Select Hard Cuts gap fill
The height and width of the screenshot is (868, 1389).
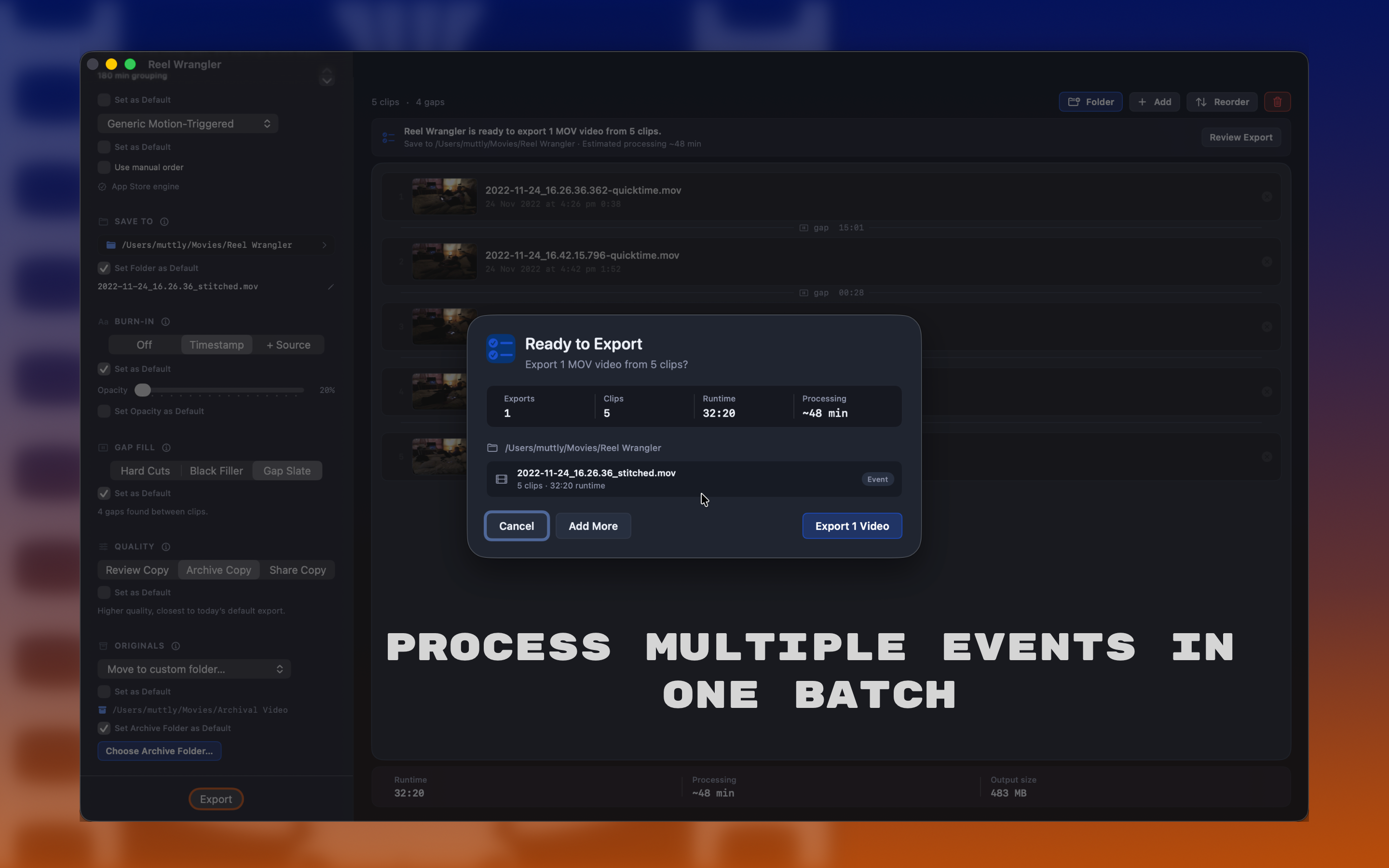[x=145, y=471]
